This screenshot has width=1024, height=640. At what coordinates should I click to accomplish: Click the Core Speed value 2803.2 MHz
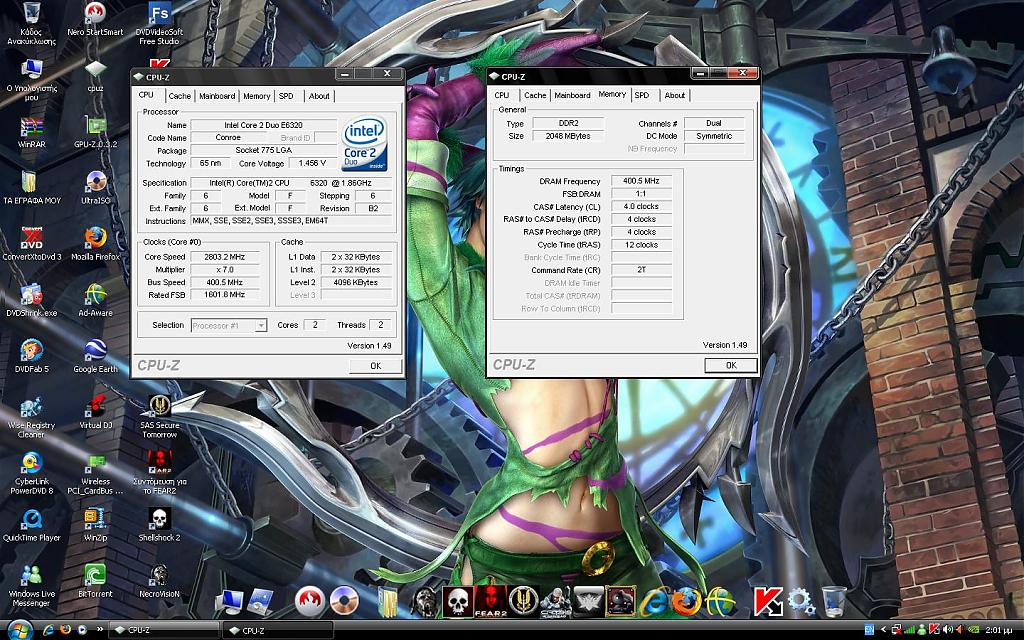click(224, 257)
